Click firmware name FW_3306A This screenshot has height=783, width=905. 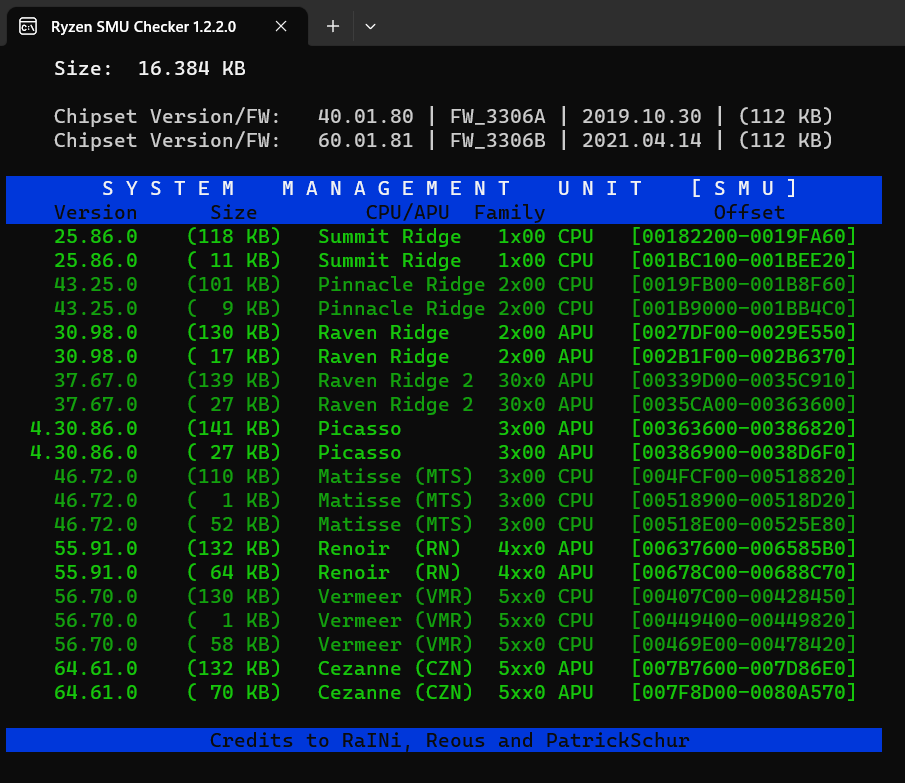[498, 117]
